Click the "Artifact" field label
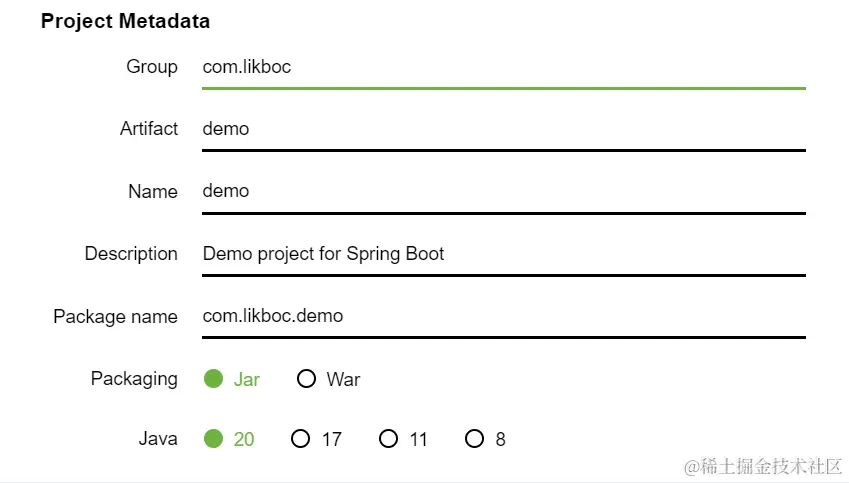The width and height of the screenshot is (849, 483). click(149, 129)
